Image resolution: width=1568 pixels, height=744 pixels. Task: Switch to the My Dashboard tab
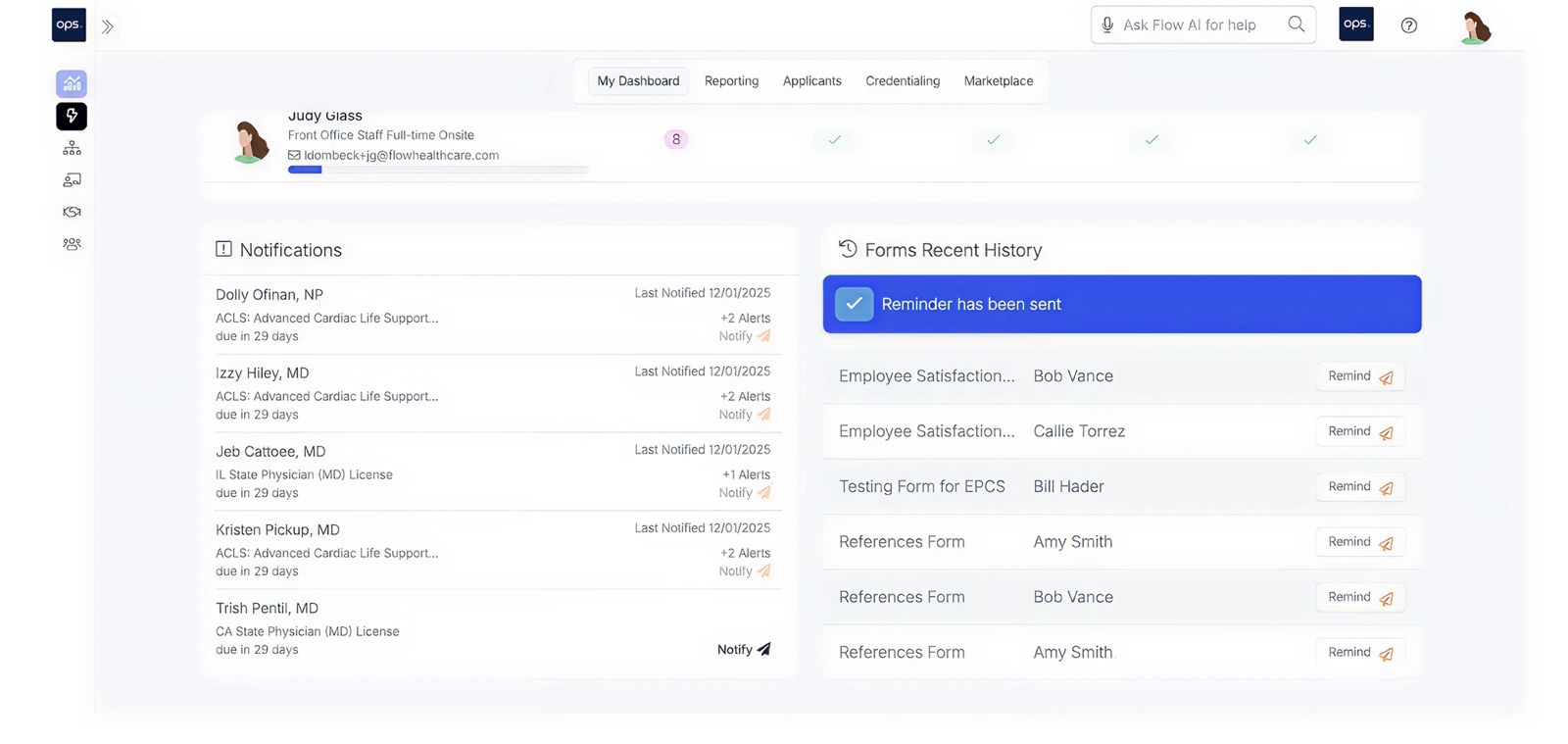[x=638, y=81]
